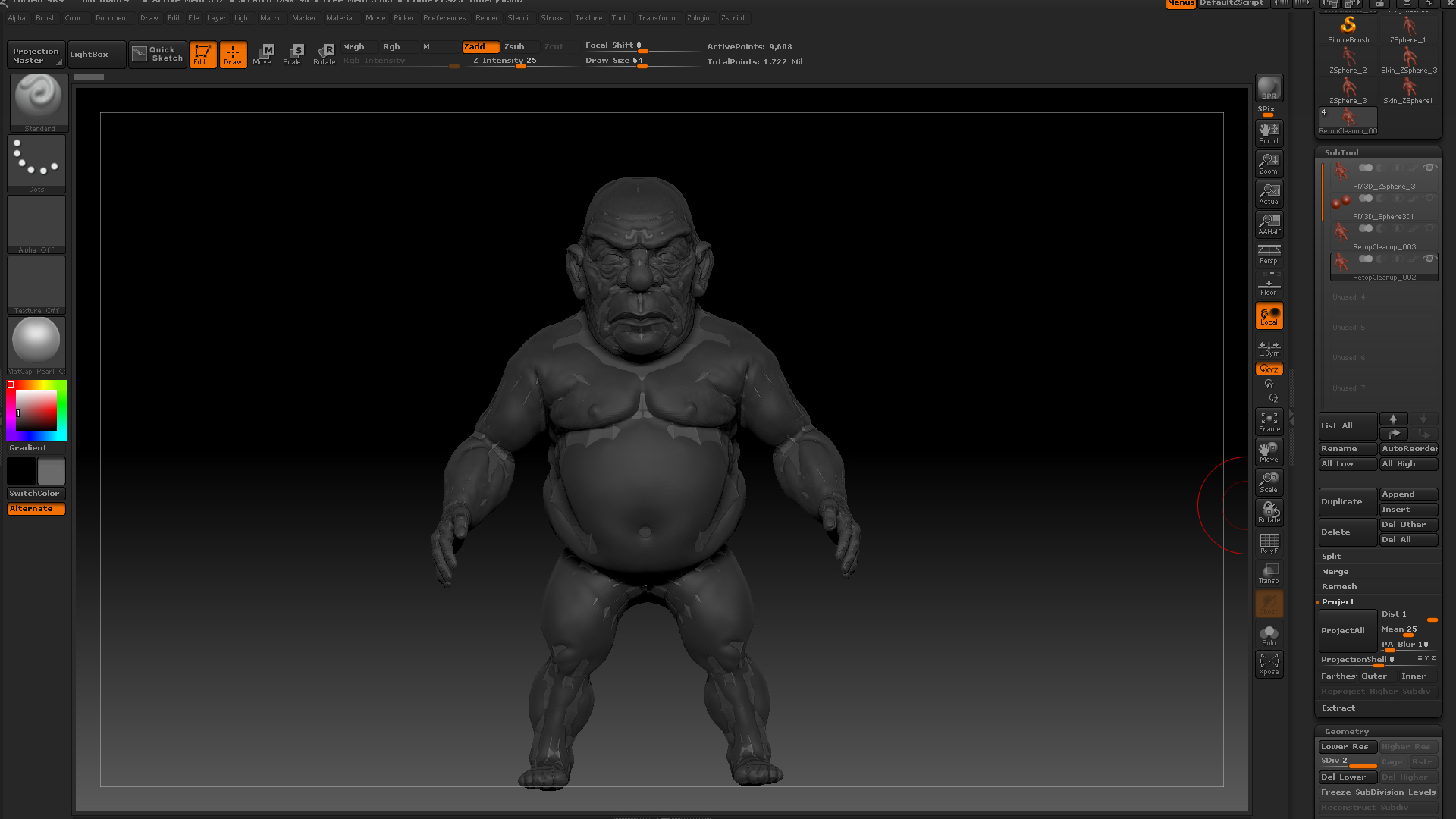
Task: Open the Quick Sketch tool
Action: [158, 55]
